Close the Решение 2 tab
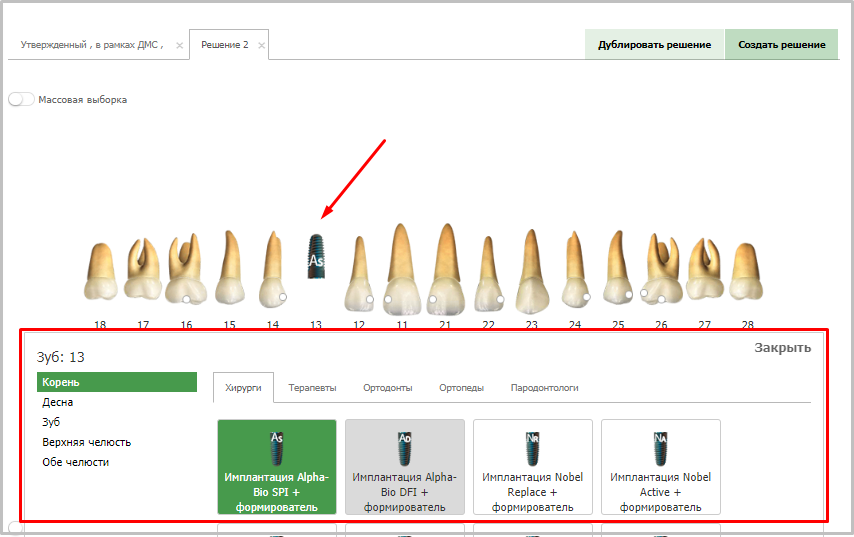This screenshot has width=854, height=537. click(261, 45)
